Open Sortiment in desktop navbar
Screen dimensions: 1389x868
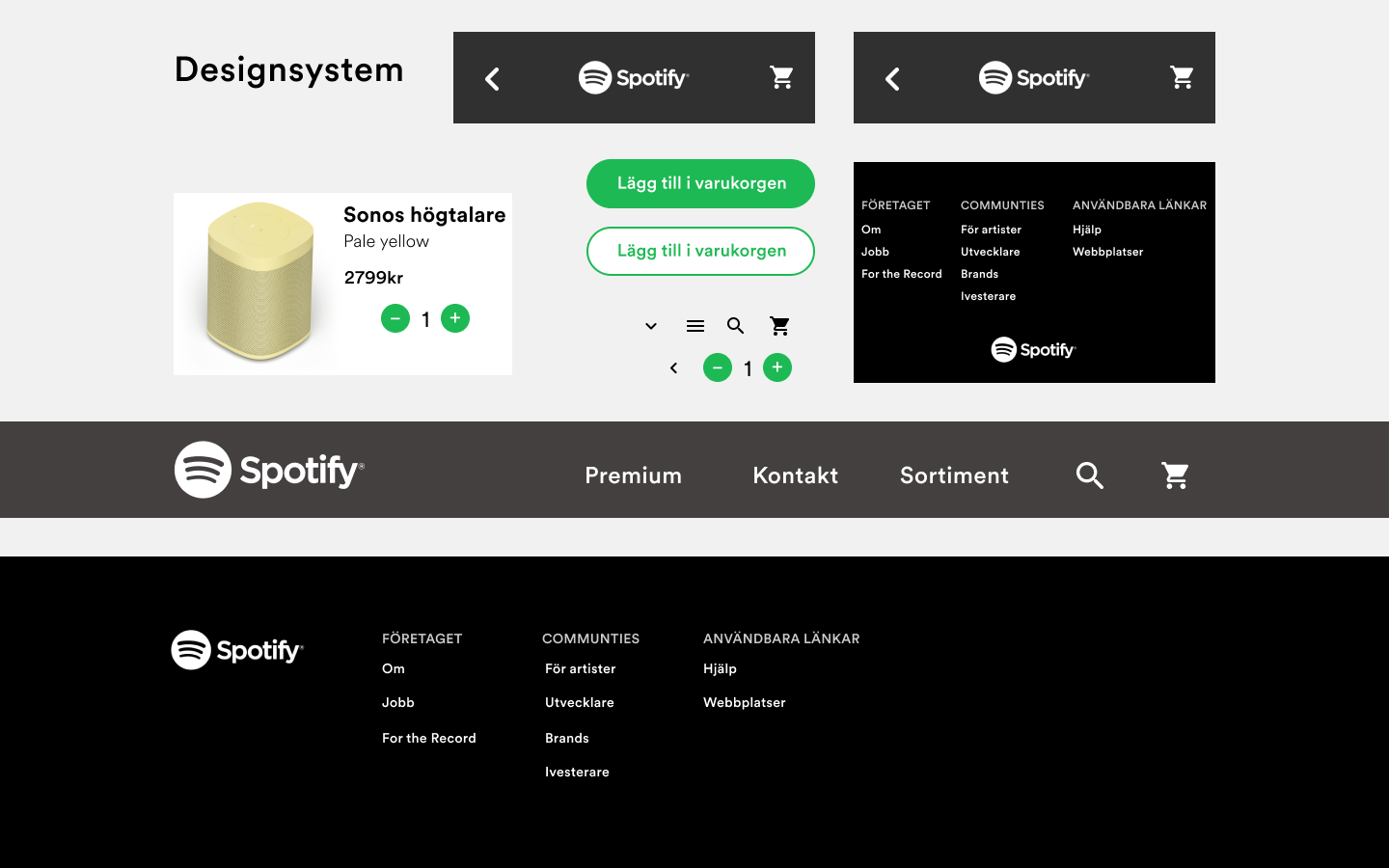954,475
